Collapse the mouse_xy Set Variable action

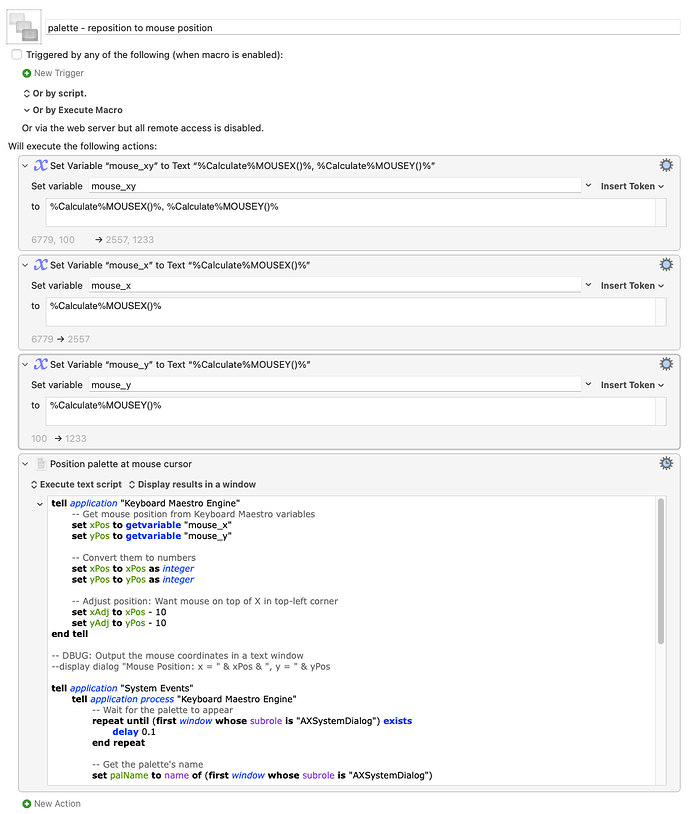coord(25,166)
